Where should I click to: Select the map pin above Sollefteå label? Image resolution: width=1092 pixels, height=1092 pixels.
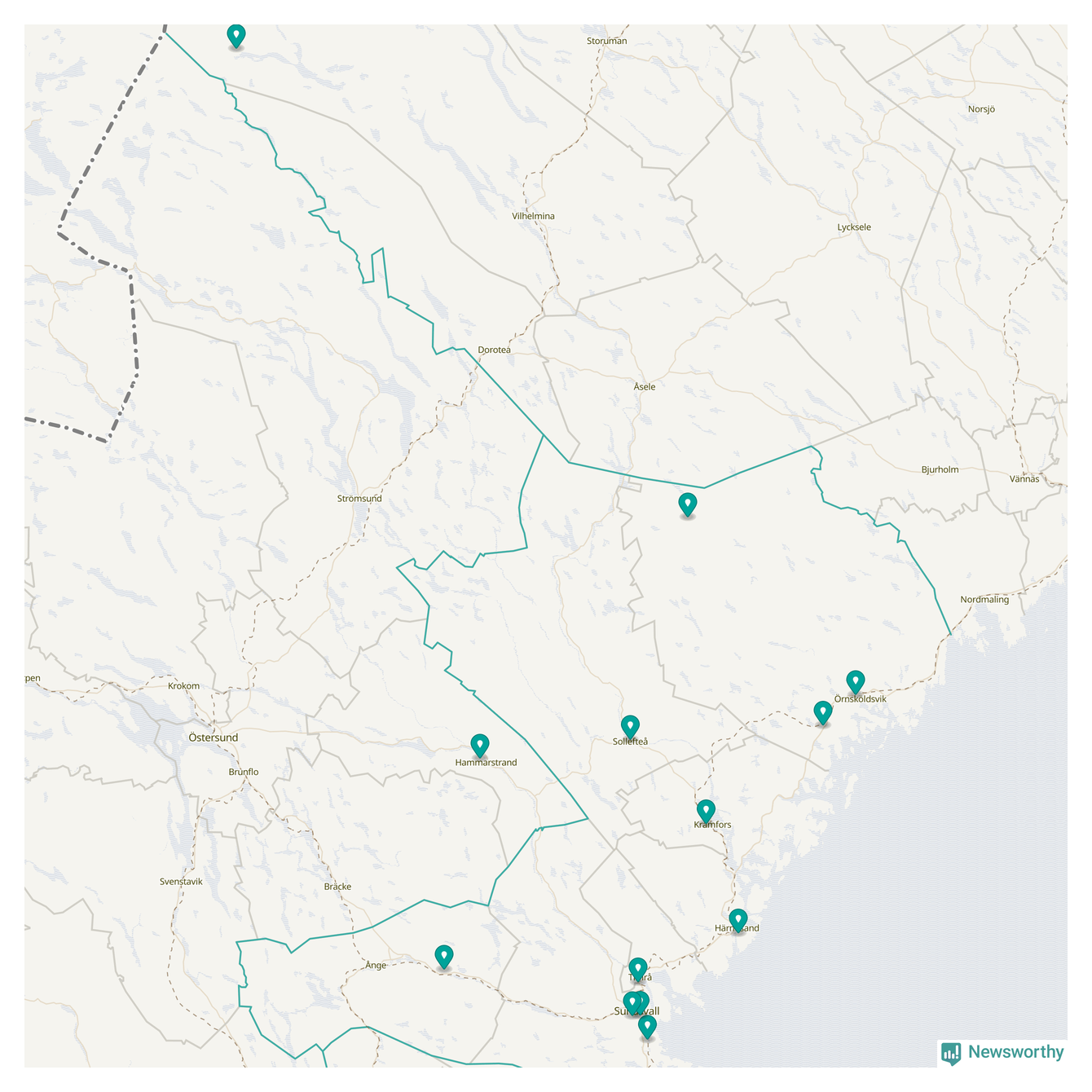(630, 725)
